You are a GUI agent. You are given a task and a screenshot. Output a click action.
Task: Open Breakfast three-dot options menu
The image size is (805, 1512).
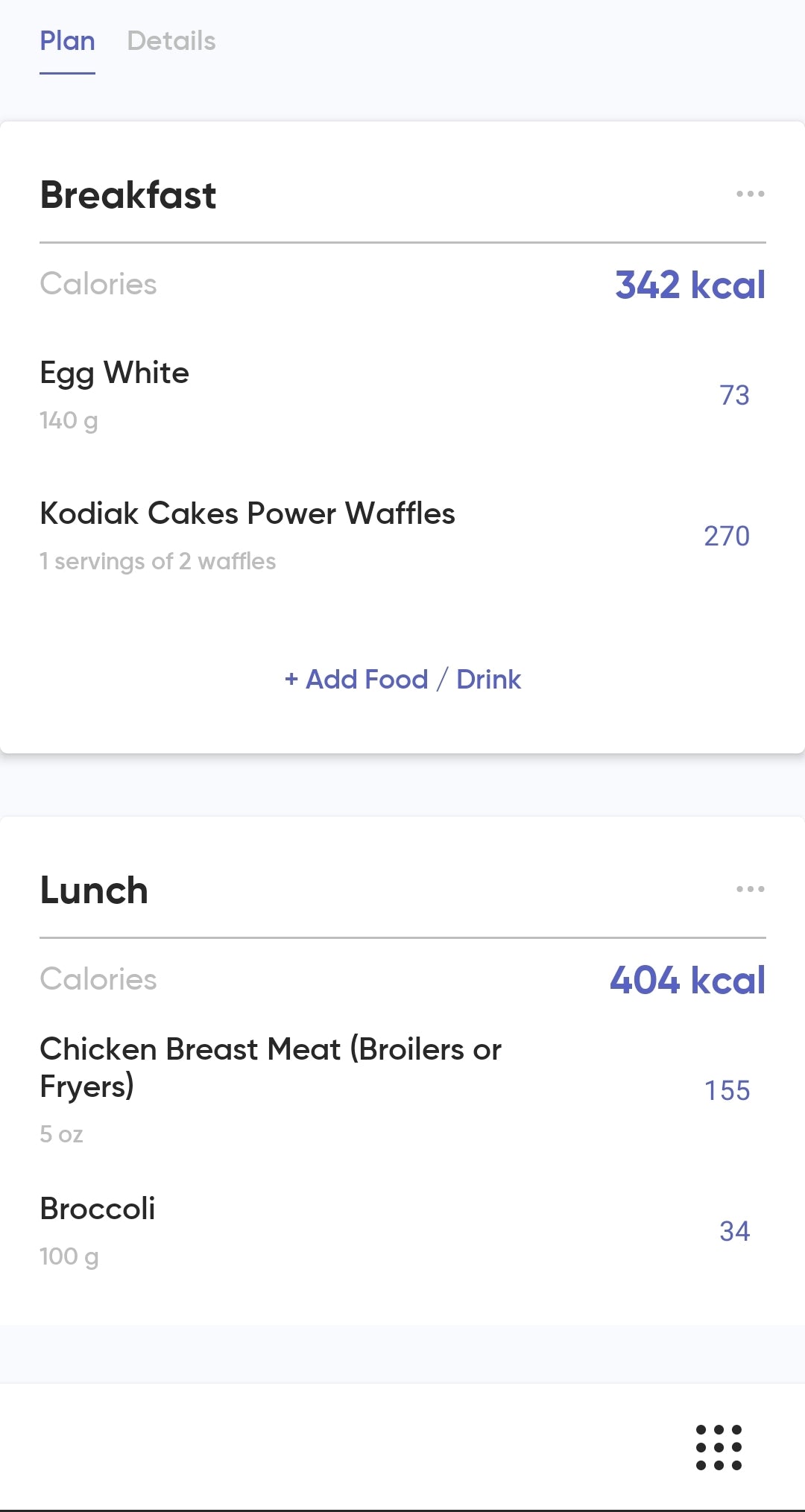click(x=750, y=194)
